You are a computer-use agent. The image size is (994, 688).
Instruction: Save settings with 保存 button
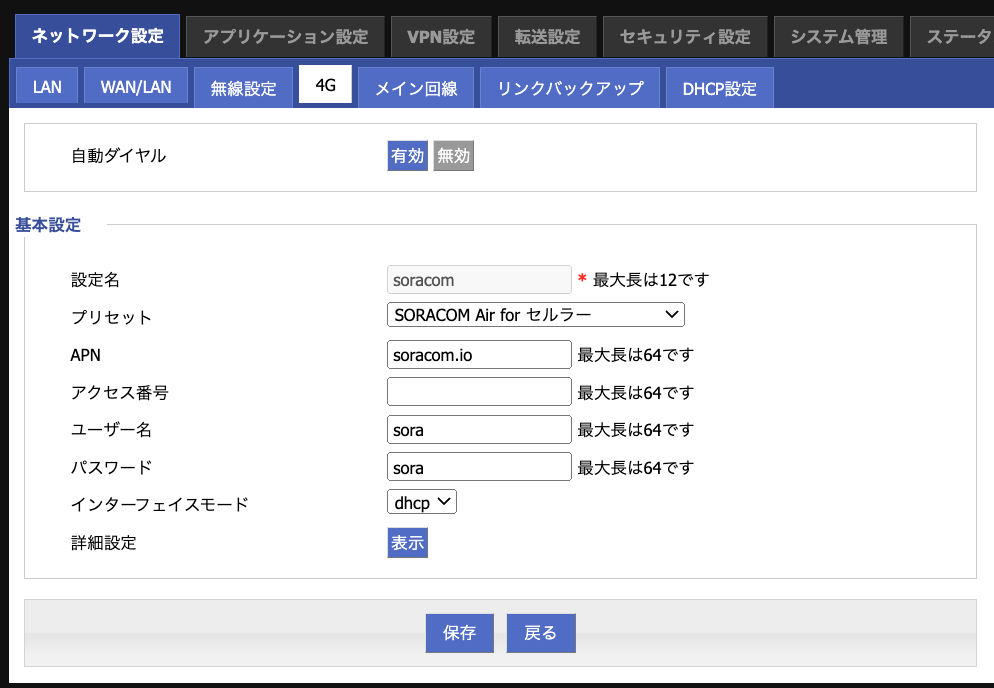coord(460,633)
